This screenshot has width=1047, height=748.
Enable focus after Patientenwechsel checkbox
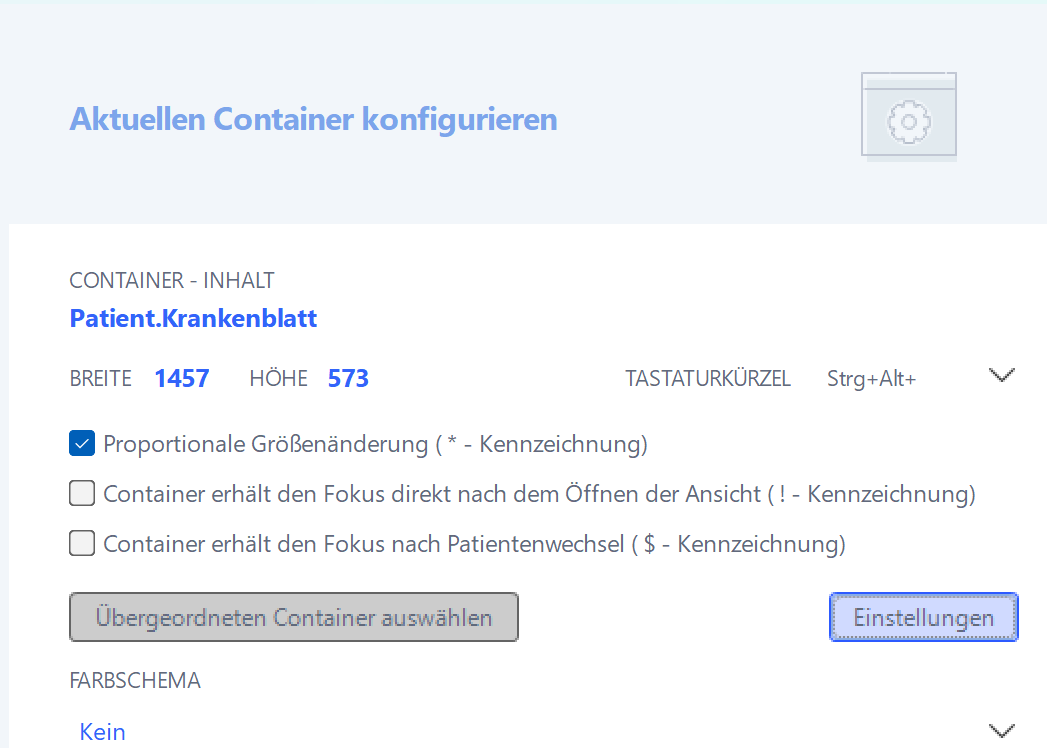(x=82, y=543)
